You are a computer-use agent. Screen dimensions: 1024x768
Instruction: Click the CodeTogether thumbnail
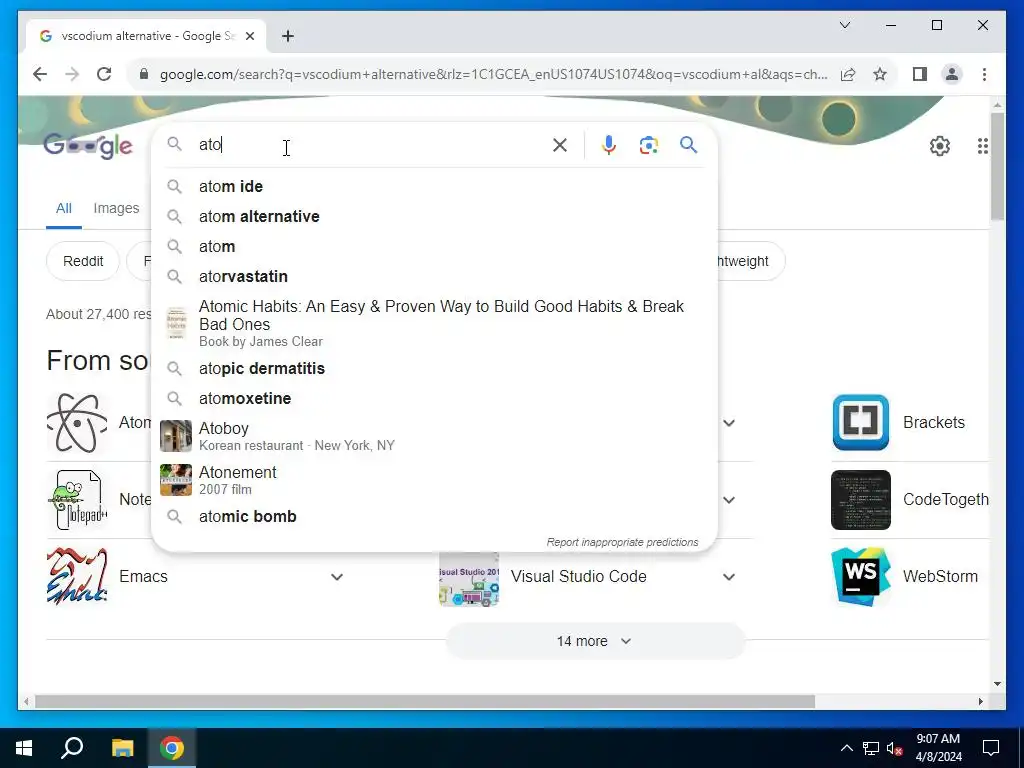(x=861, y=500)
